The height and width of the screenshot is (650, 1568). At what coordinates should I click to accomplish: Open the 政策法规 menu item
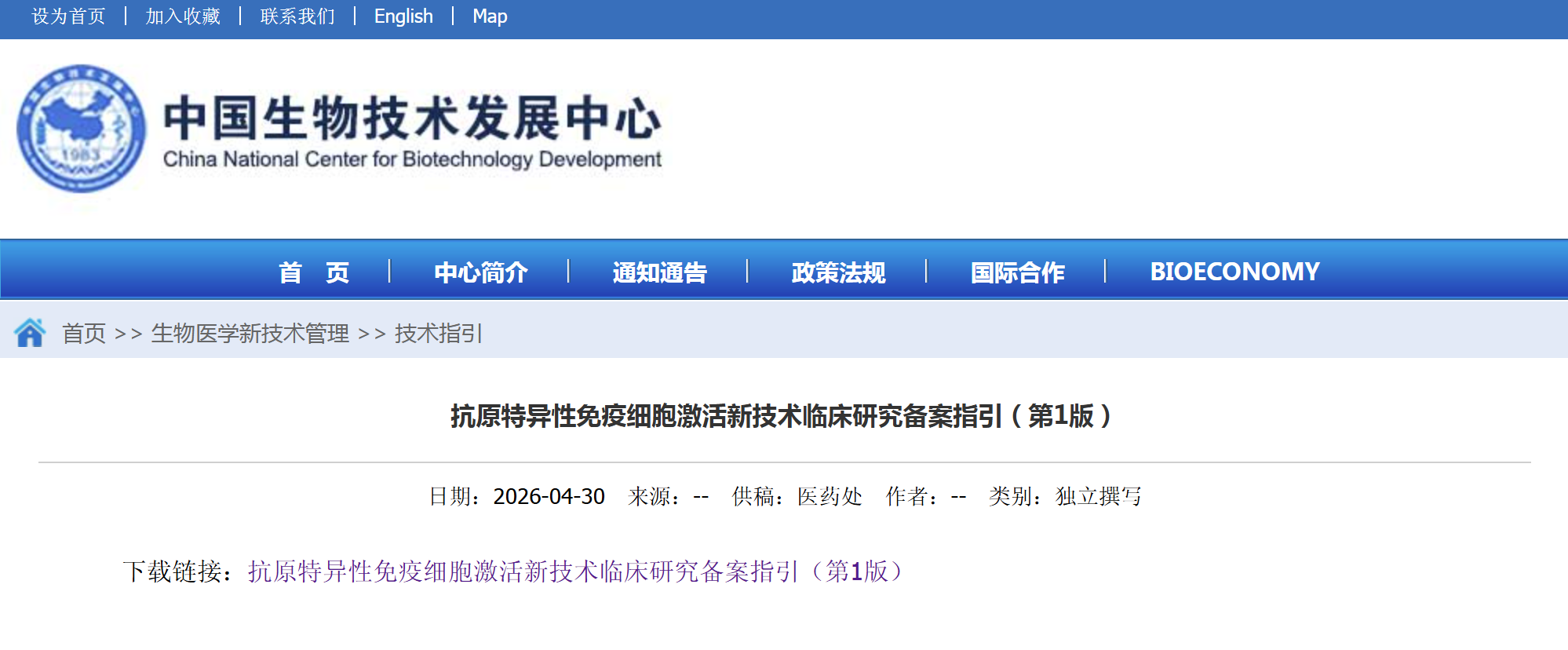coord(839,272)
